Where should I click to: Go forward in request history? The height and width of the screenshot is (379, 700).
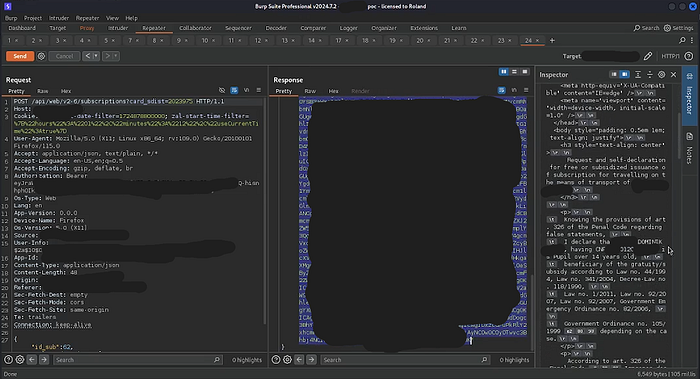click(107, 56)
